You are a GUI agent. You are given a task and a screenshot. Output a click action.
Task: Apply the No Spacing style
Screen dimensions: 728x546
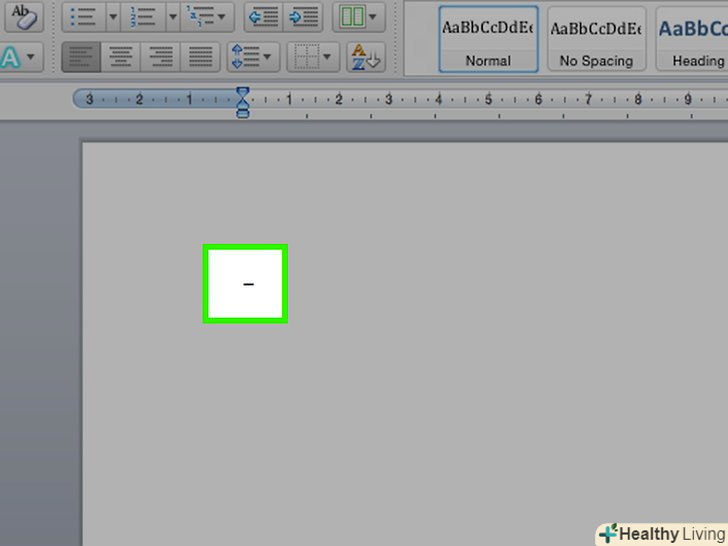tap(597, 39)
